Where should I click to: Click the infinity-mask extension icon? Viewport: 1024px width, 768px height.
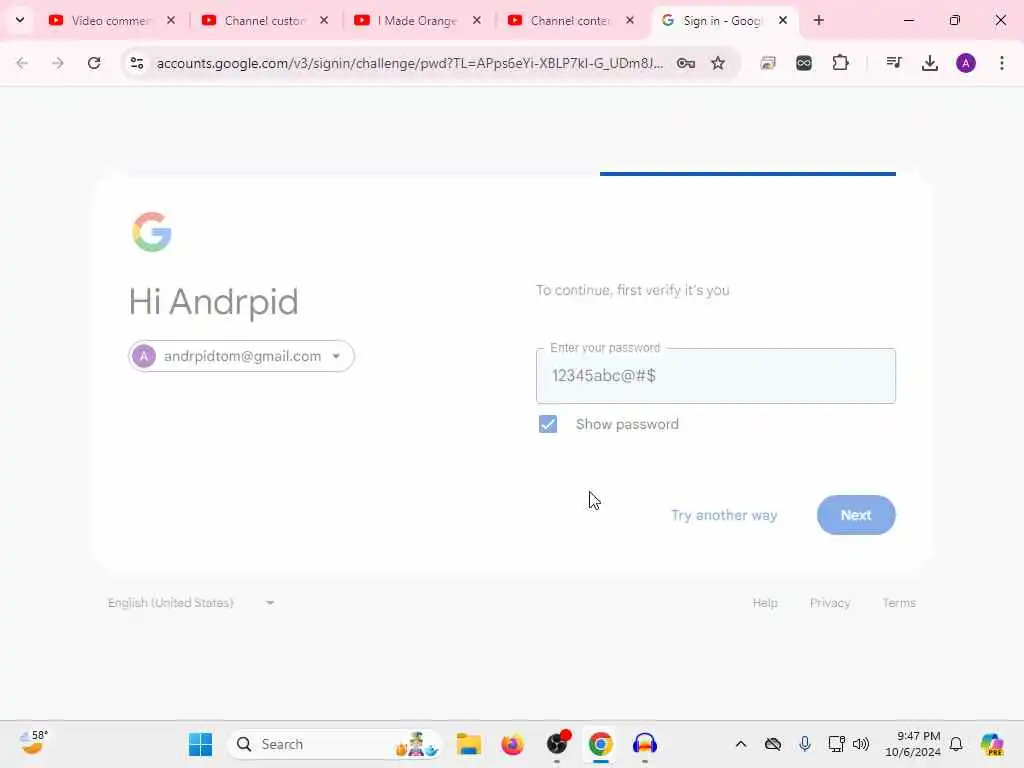804,63
